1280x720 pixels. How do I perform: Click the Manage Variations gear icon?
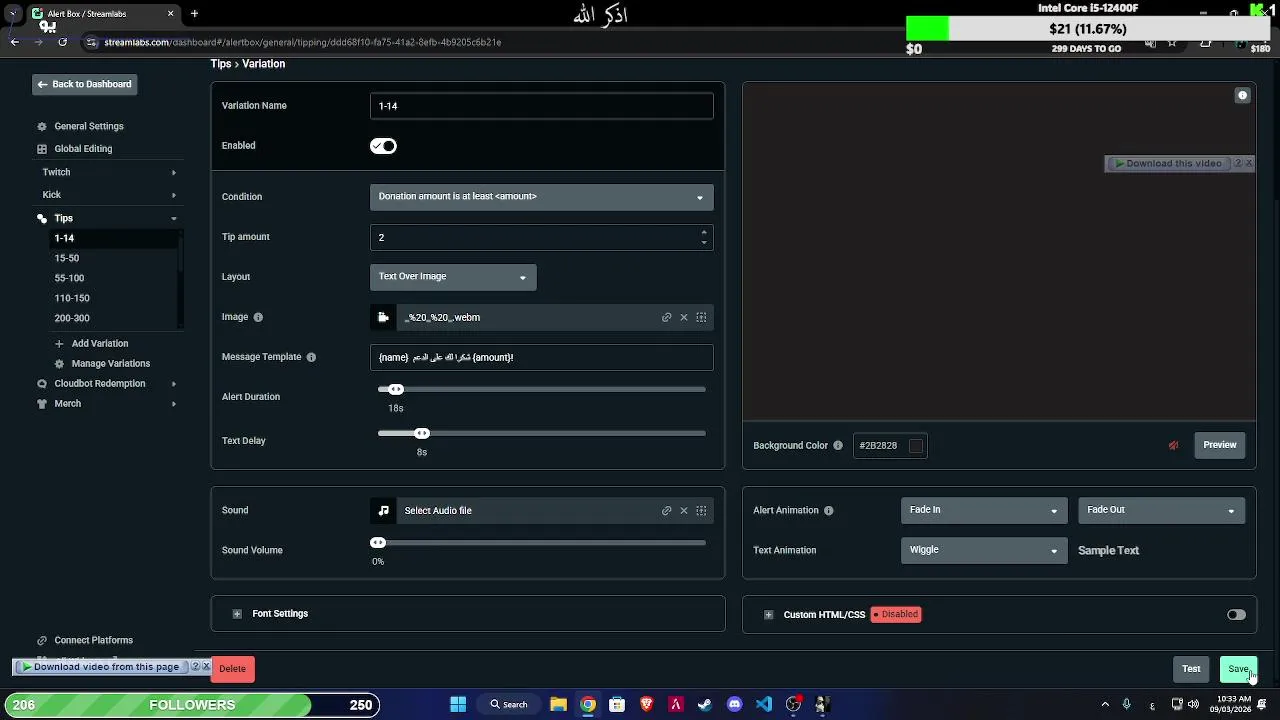59,364
